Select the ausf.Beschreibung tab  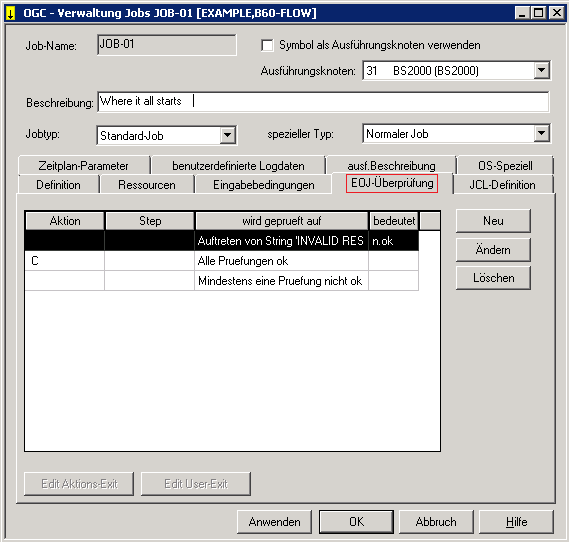point(391,165)
